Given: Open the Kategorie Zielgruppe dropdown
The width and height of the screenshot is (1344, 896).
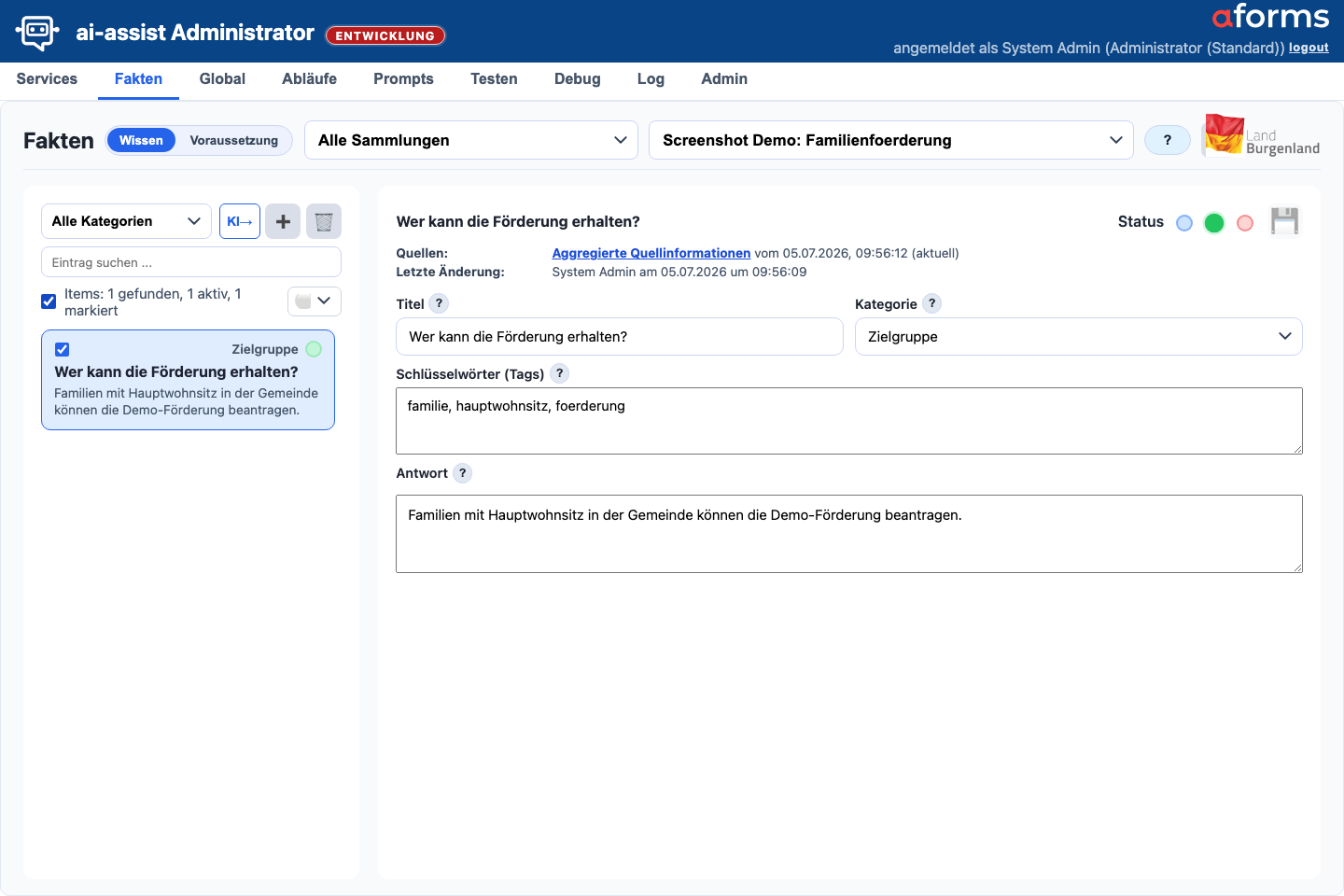Looking at the screenshot, I should 1079,336.
